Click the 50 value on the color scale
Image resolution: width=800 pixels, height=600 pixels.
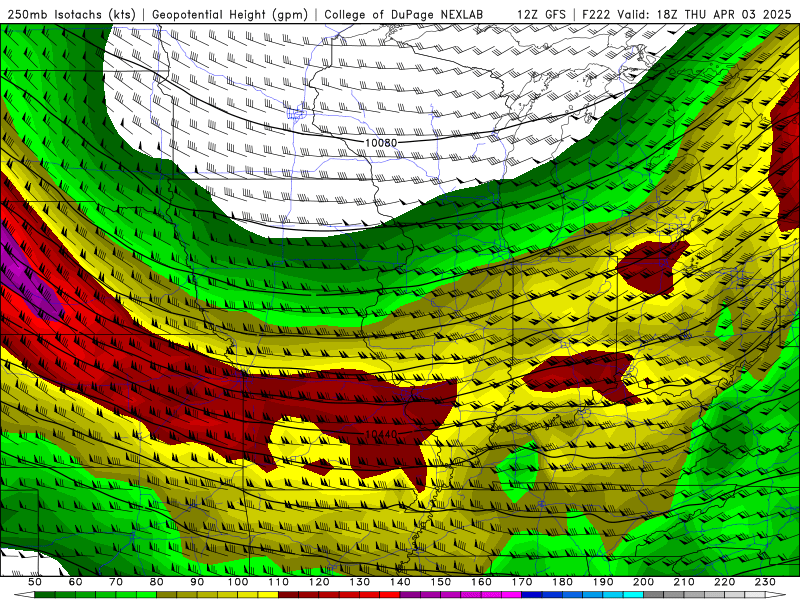pyautogui.click(x=35, y=582)
